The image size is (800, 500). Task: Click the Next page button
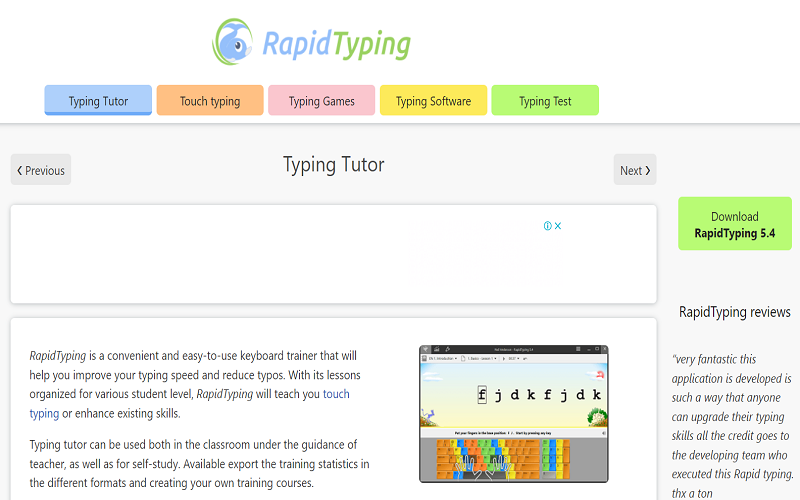tap(635, 170)
